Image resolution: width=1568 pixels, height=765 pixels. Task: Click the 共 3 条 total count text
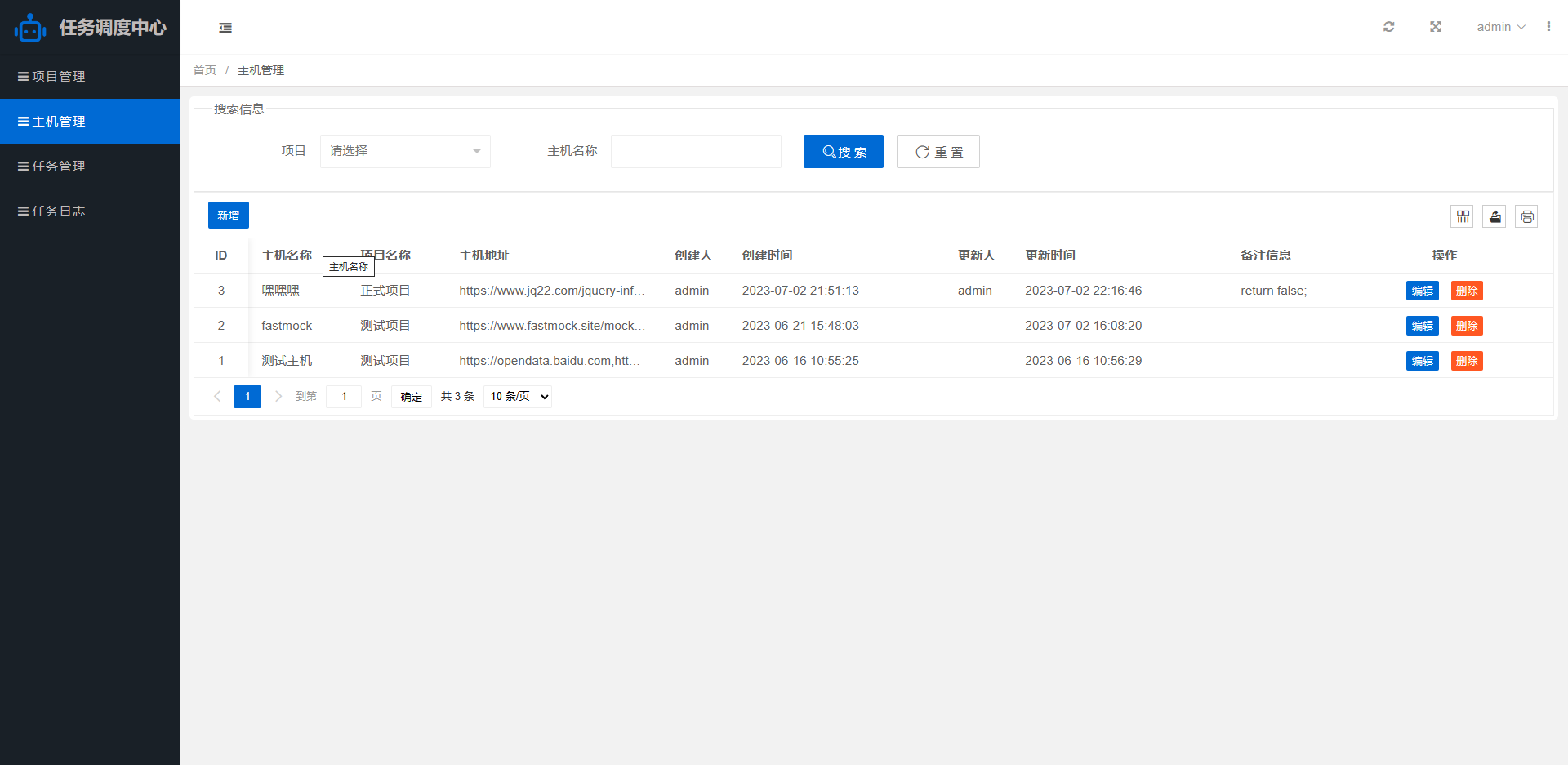pos(457,396)
